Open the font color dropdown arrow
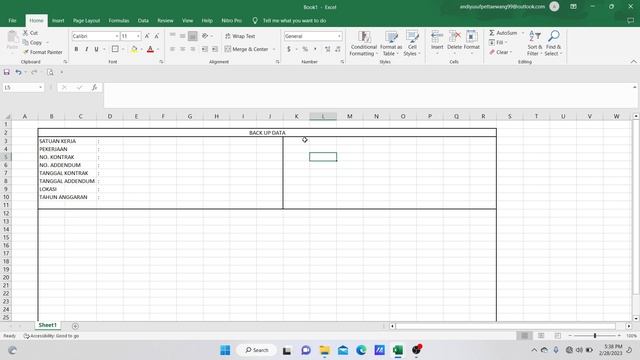 tap(158, 49)
